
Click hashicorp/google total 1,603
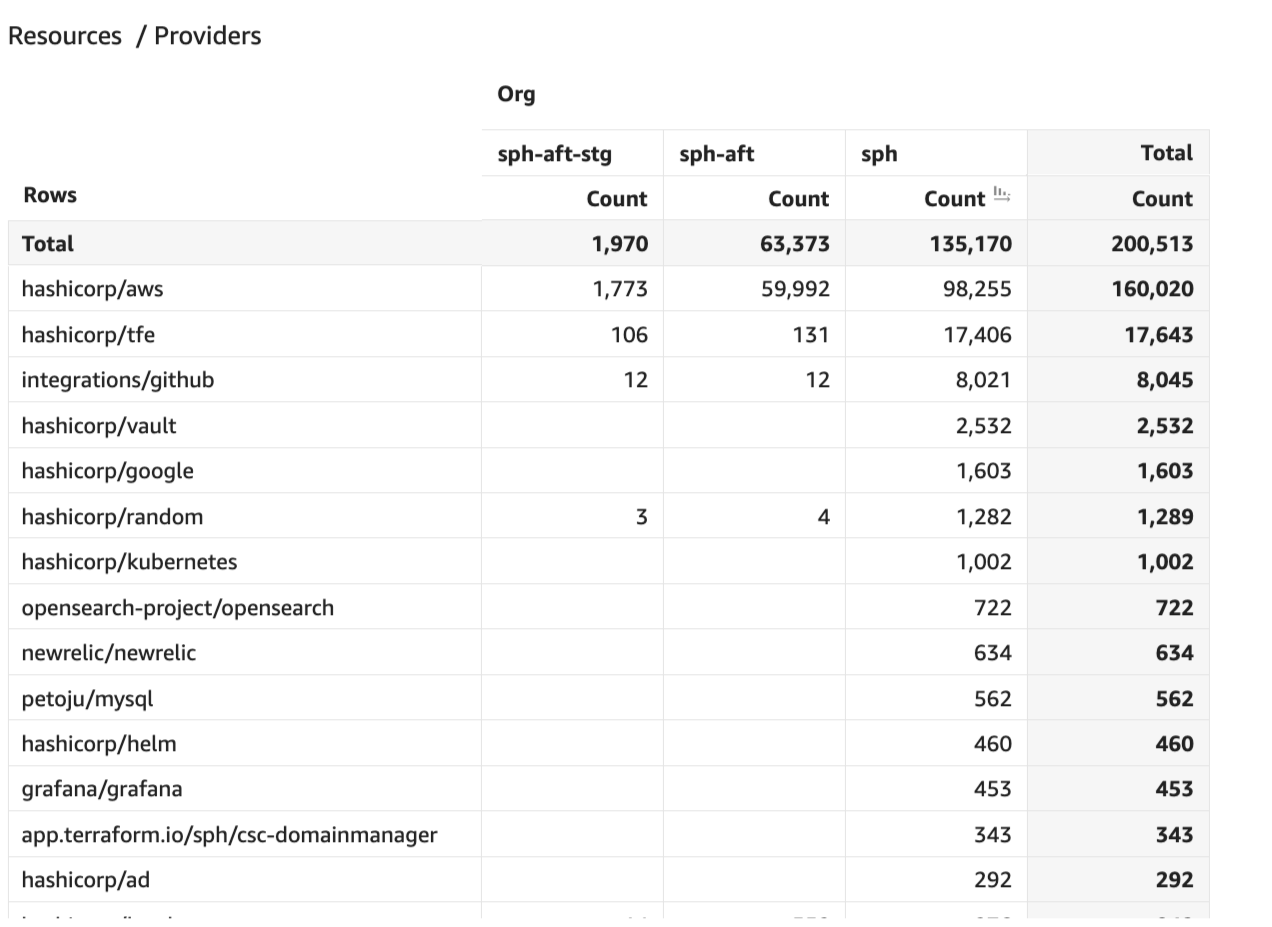[1165, 471]
